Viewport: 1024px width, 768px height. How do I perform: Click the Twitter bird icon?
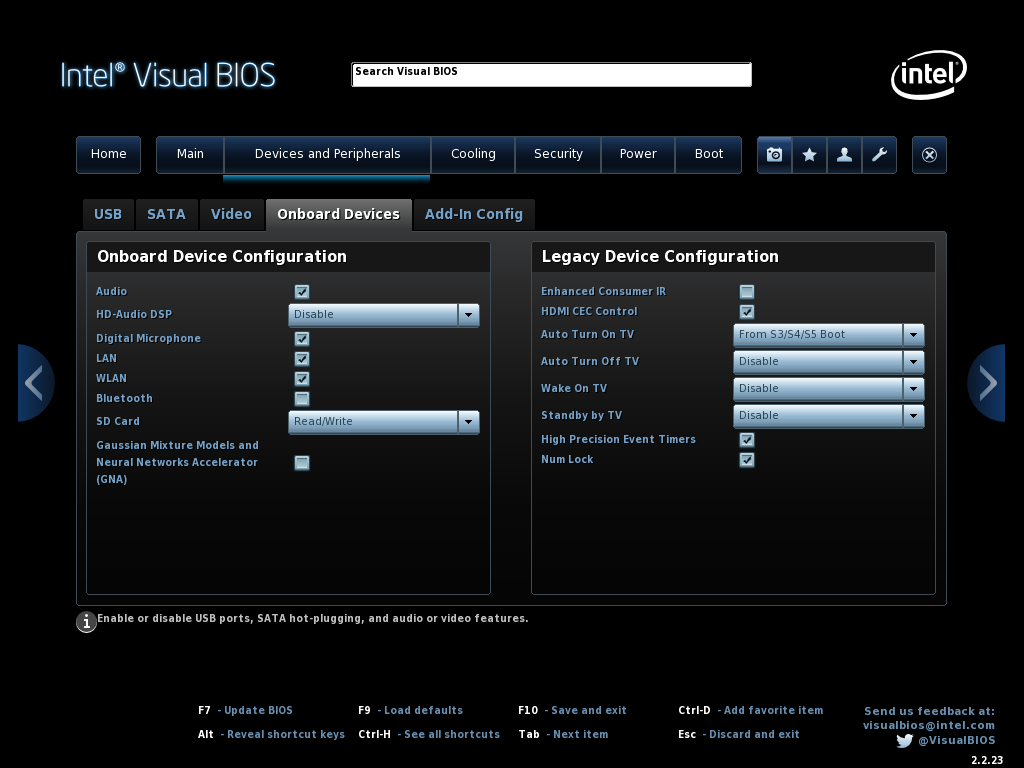click(904, 741)
